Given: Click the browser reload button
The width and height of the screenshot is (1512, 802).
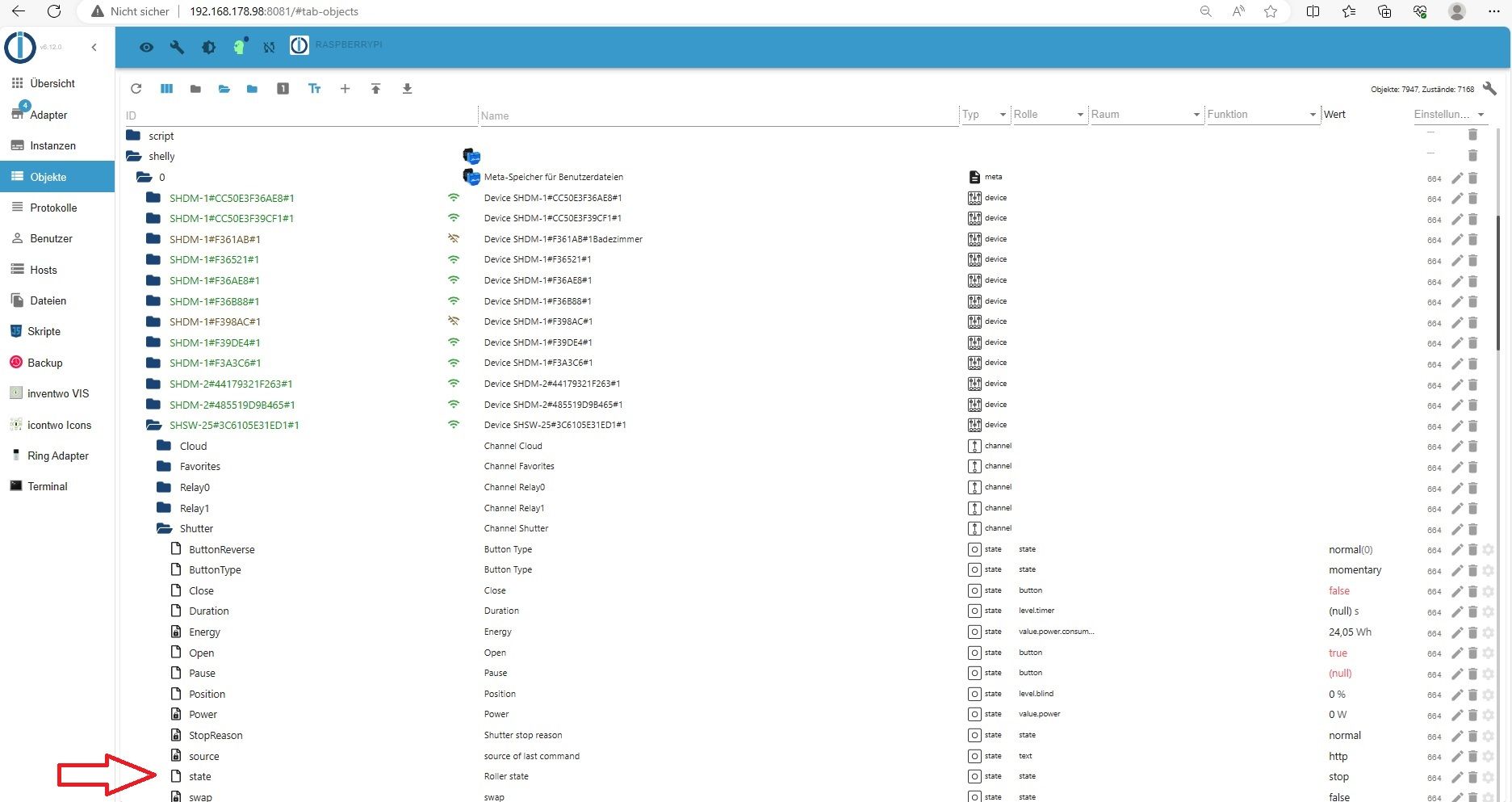Looking at the screenshot, I should click(54, 11).
